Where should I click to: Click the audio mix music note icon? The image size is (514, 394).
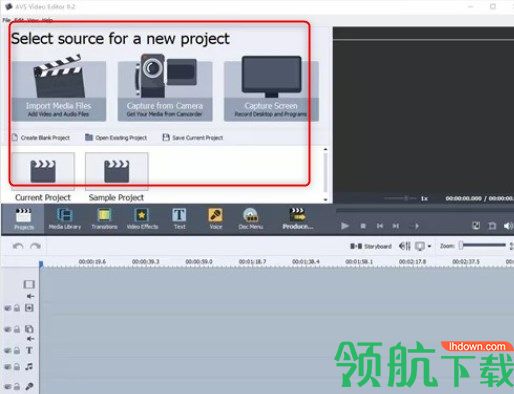click(29, 367)
